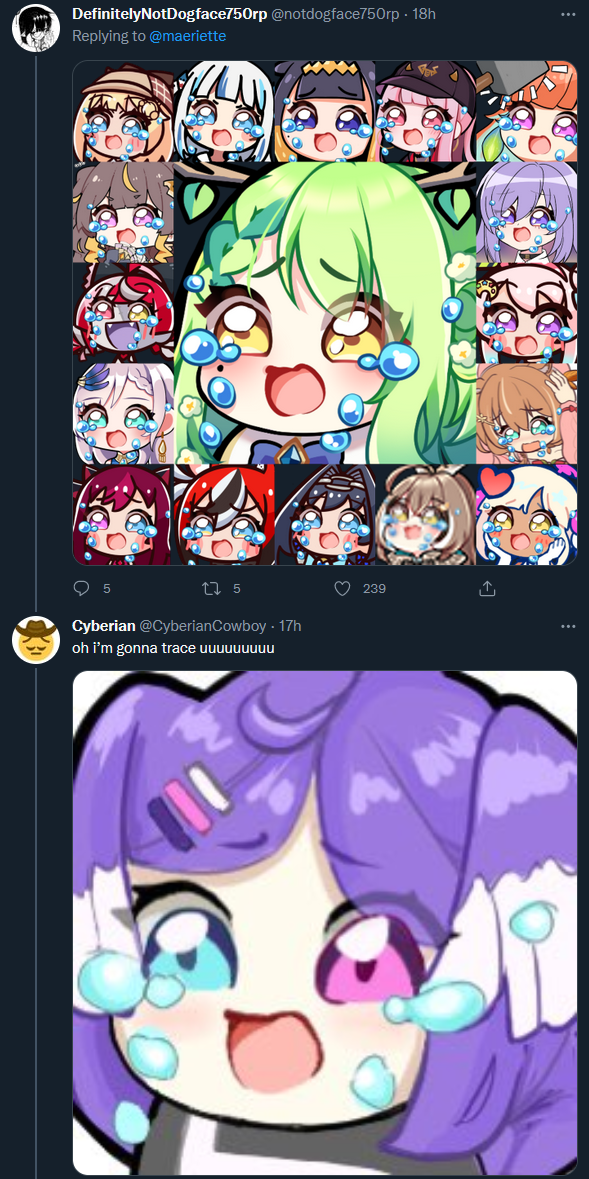The image size is (589, 1179).
Task: Click the retweet count number 5
Action: pos(237,589)
